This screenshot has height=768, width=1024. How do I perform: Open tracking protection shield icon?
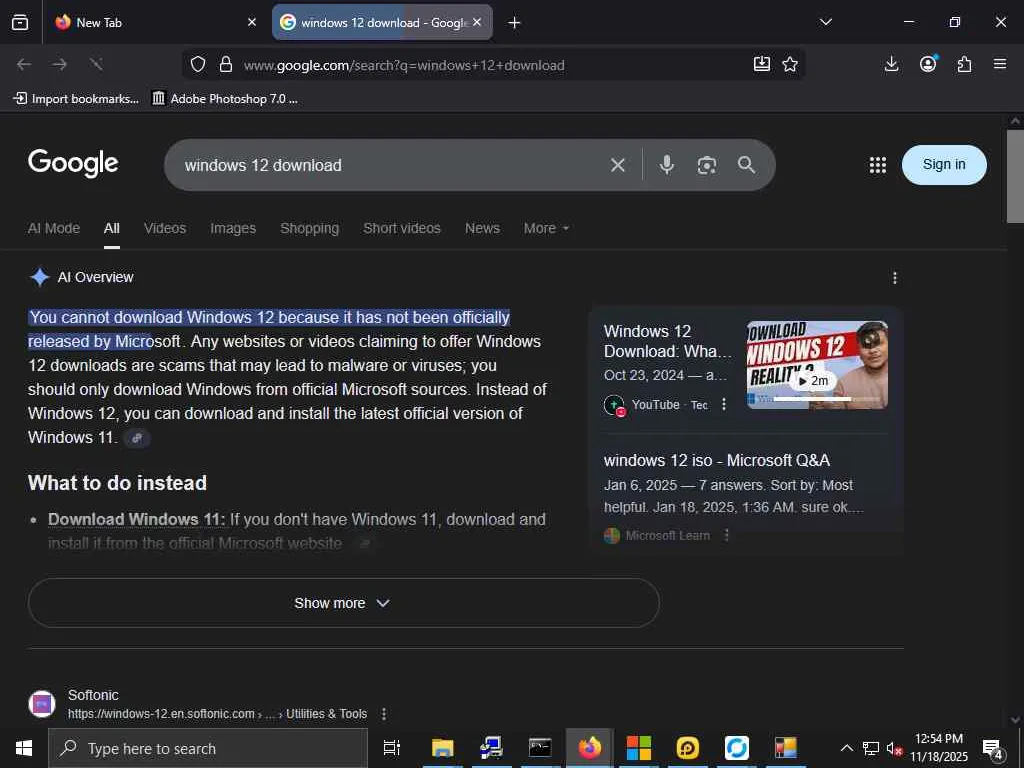(198, 64)
